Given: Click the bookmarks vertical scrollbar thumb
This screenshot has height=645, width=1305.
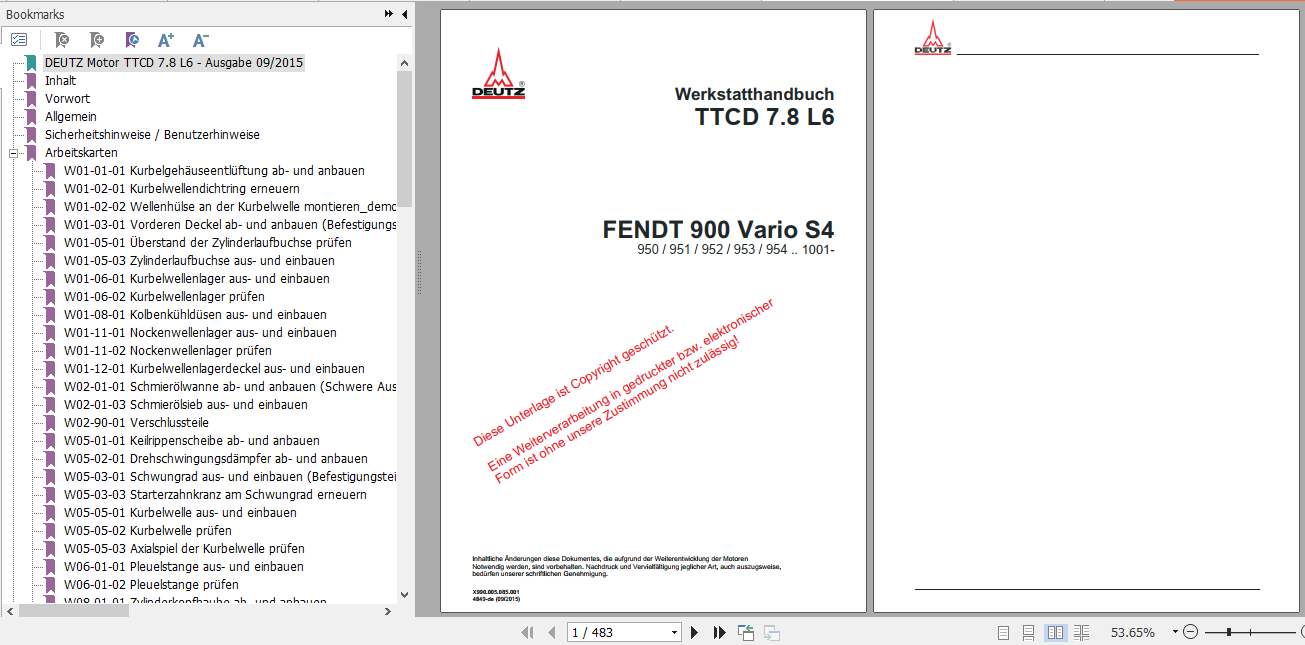Looking at the screenshot, I should pos(404,138).
